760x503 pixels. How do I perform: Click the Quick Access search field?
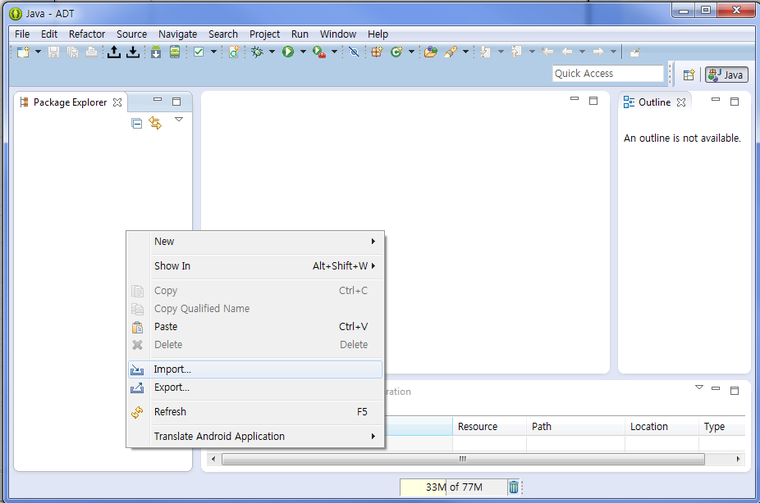tap(608, 74)
